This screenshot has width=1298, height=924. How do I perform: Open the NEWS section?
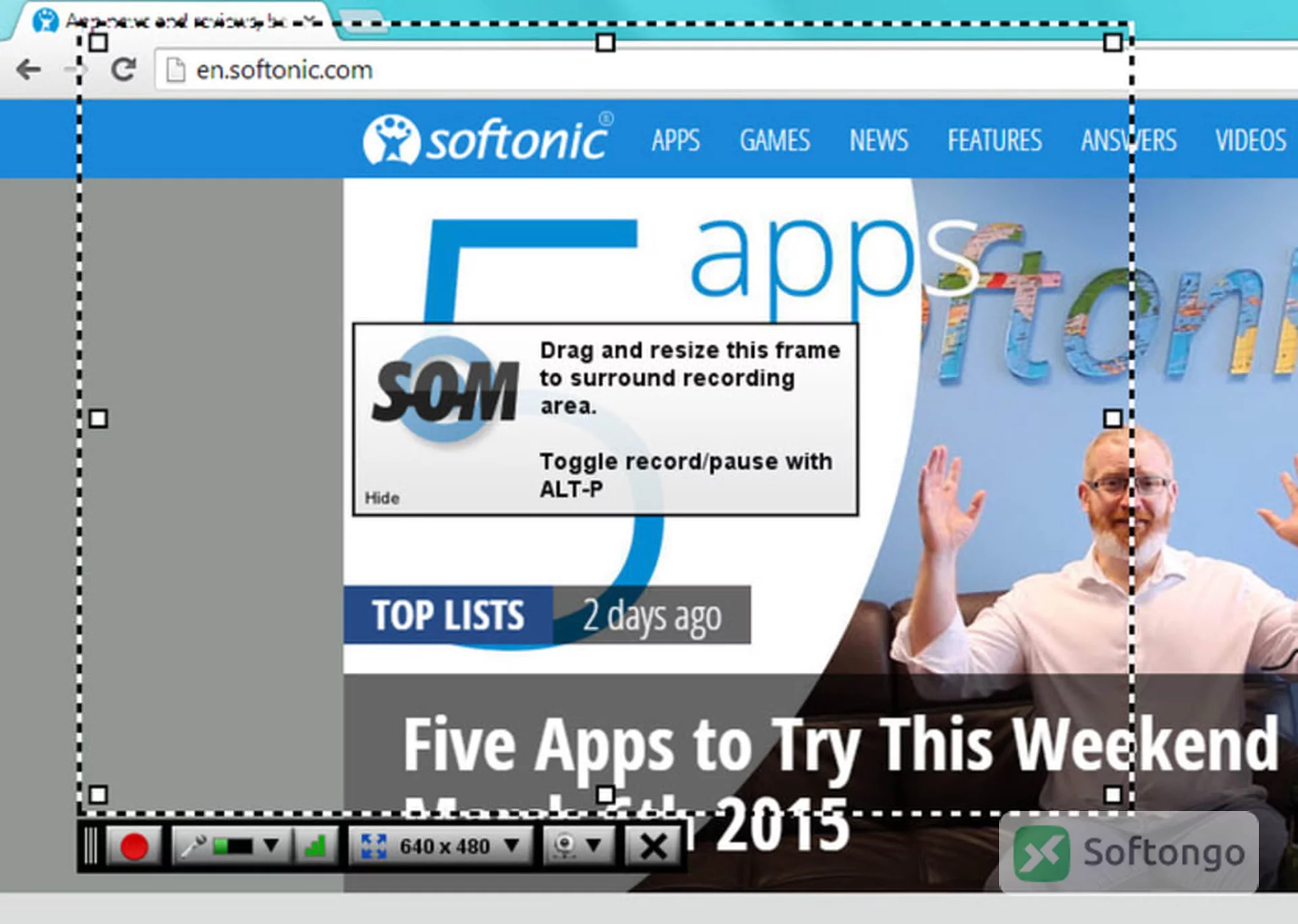[879, 140]
